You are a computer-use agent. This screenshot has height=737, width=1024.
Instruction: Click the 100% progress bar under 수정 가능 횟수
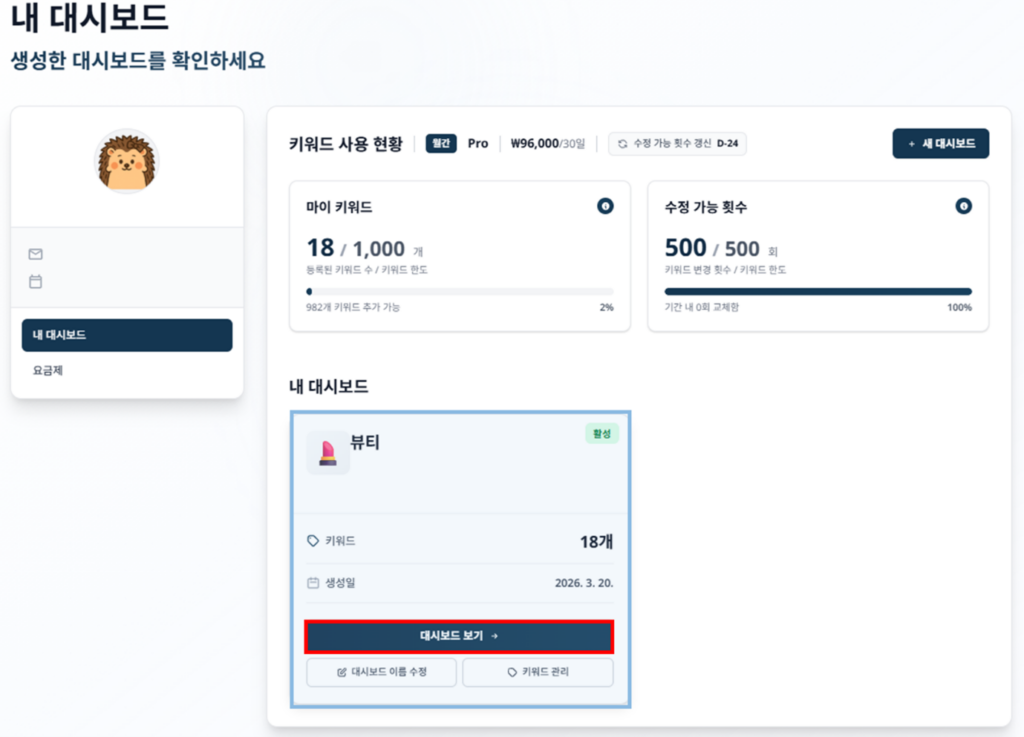tap(819, 289)
